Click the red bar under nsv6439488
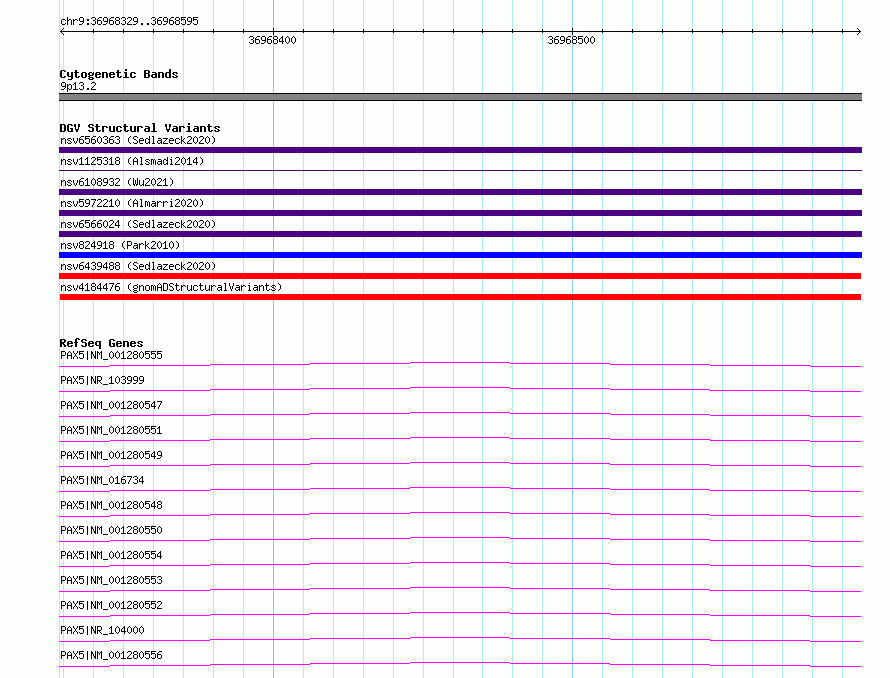The image size is (890, 678). [460, 276]
